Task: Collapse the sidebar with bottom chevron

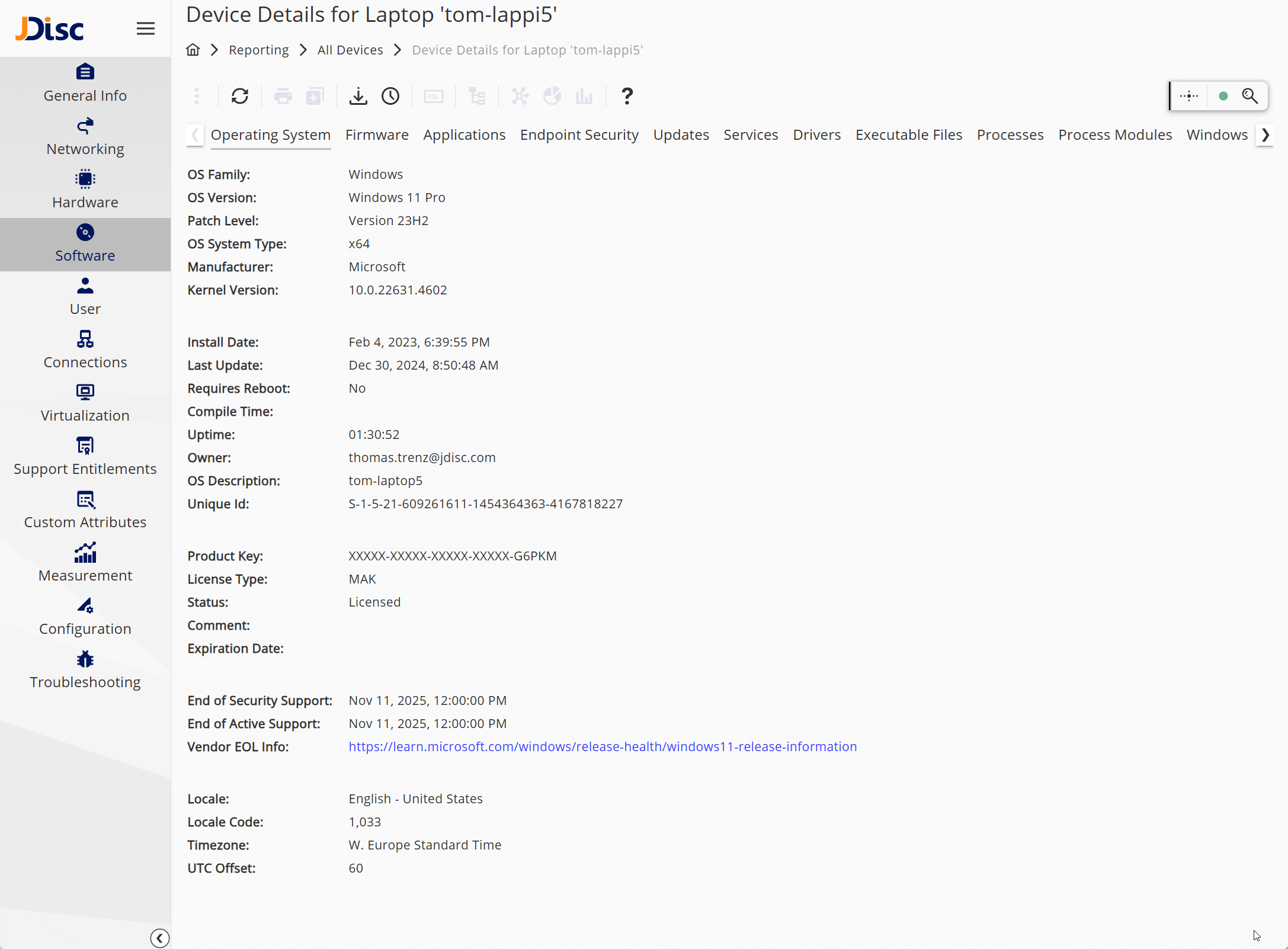Action: (159, 938)
